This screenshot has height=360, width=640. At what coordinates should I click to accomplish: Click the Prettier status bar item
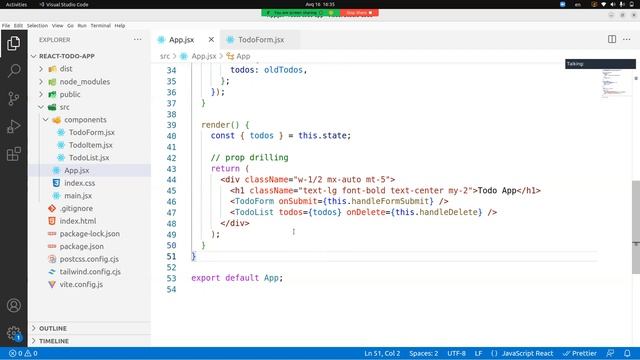[580, 353]
